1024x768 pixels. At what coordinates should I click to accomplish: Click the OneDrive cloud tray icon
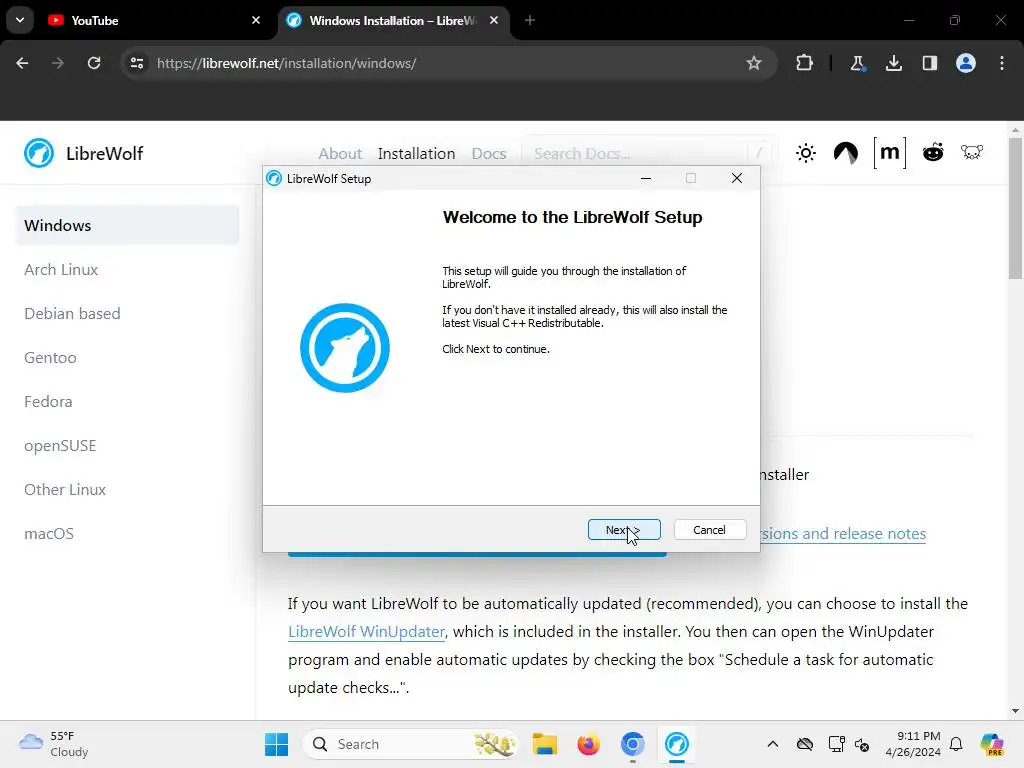coord(805,744)
